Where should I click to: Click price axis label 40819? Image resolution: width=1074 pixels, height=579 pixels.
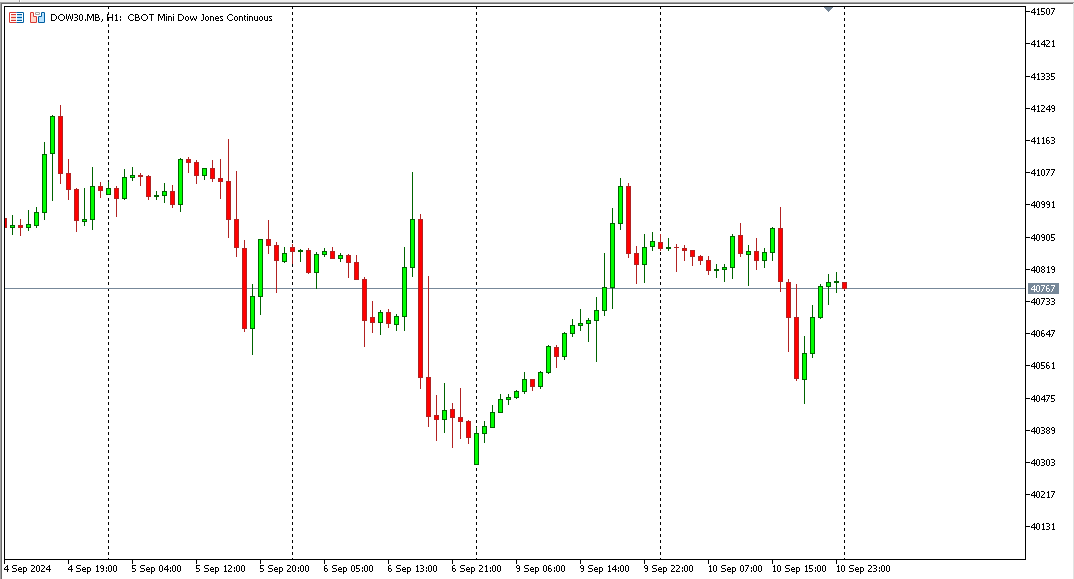tap(1043, 269)
